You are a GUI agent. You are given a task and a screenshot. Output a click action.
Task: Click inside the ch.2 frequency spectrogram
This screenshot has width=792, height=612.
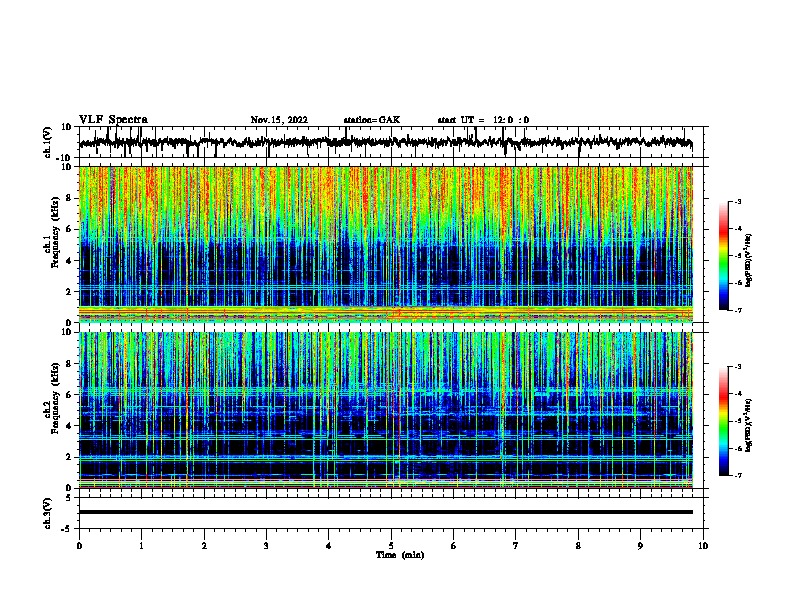[386, 410]
